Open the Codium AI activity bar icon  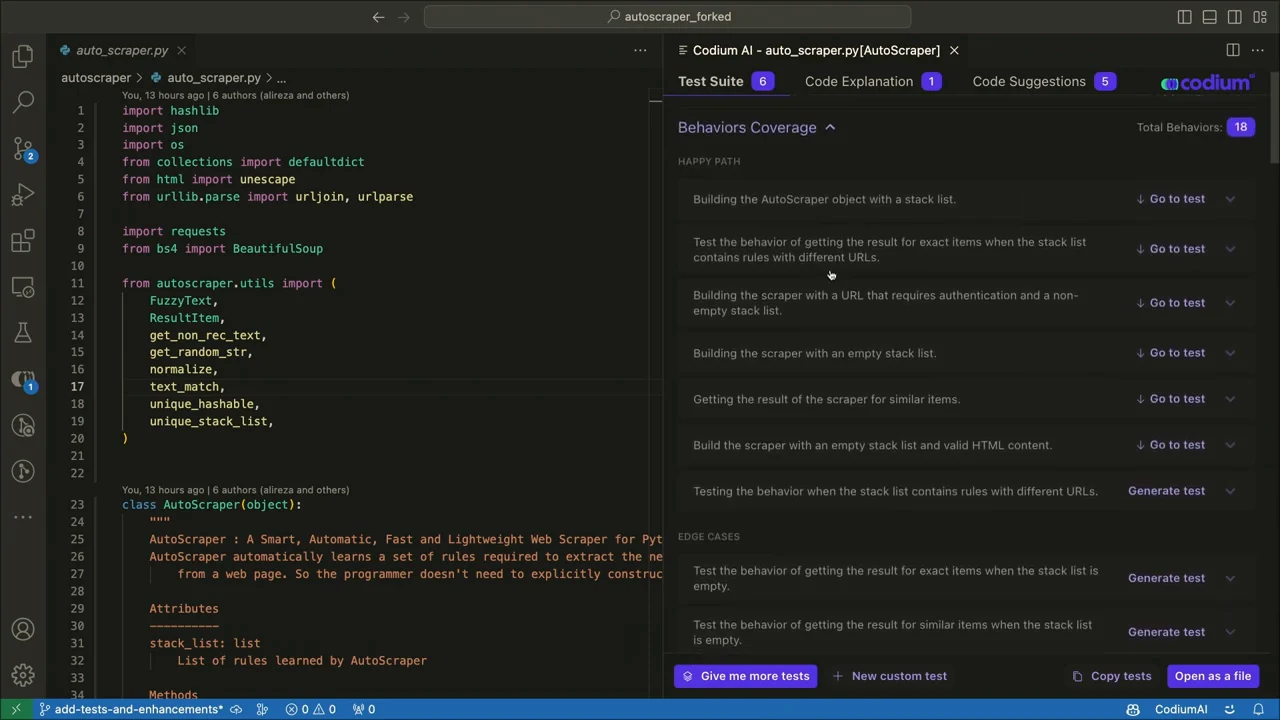(x=23, y=380)
